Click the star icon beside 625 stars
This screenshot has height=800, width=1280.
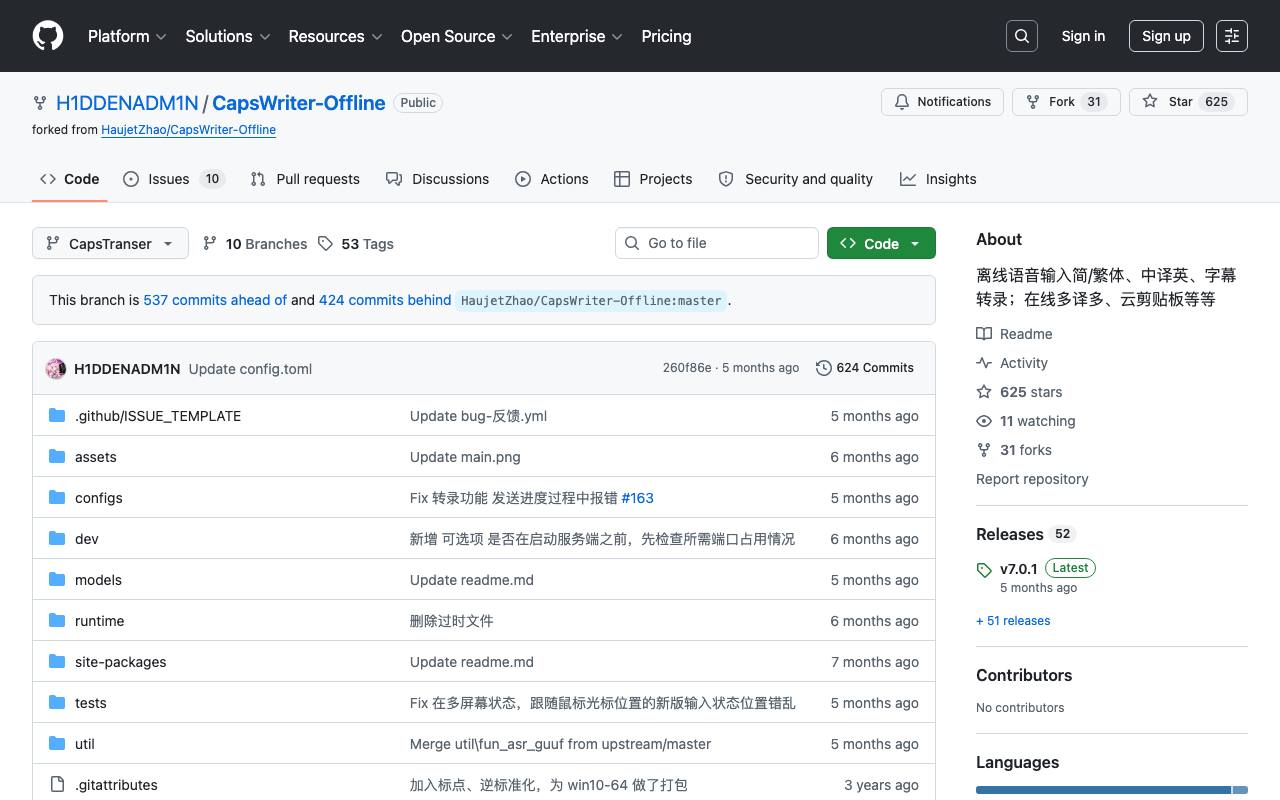point(984,392)
